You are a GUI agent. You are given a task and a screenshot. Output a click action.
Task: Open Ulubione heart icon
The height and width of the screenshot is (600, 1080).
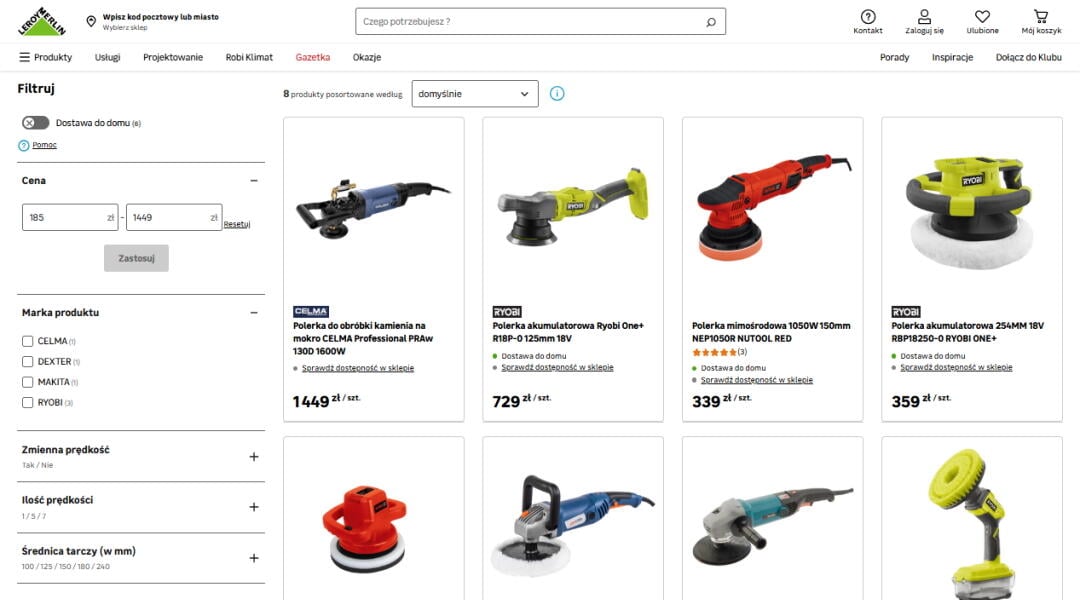pyautogui.click(x=982, y=17)
